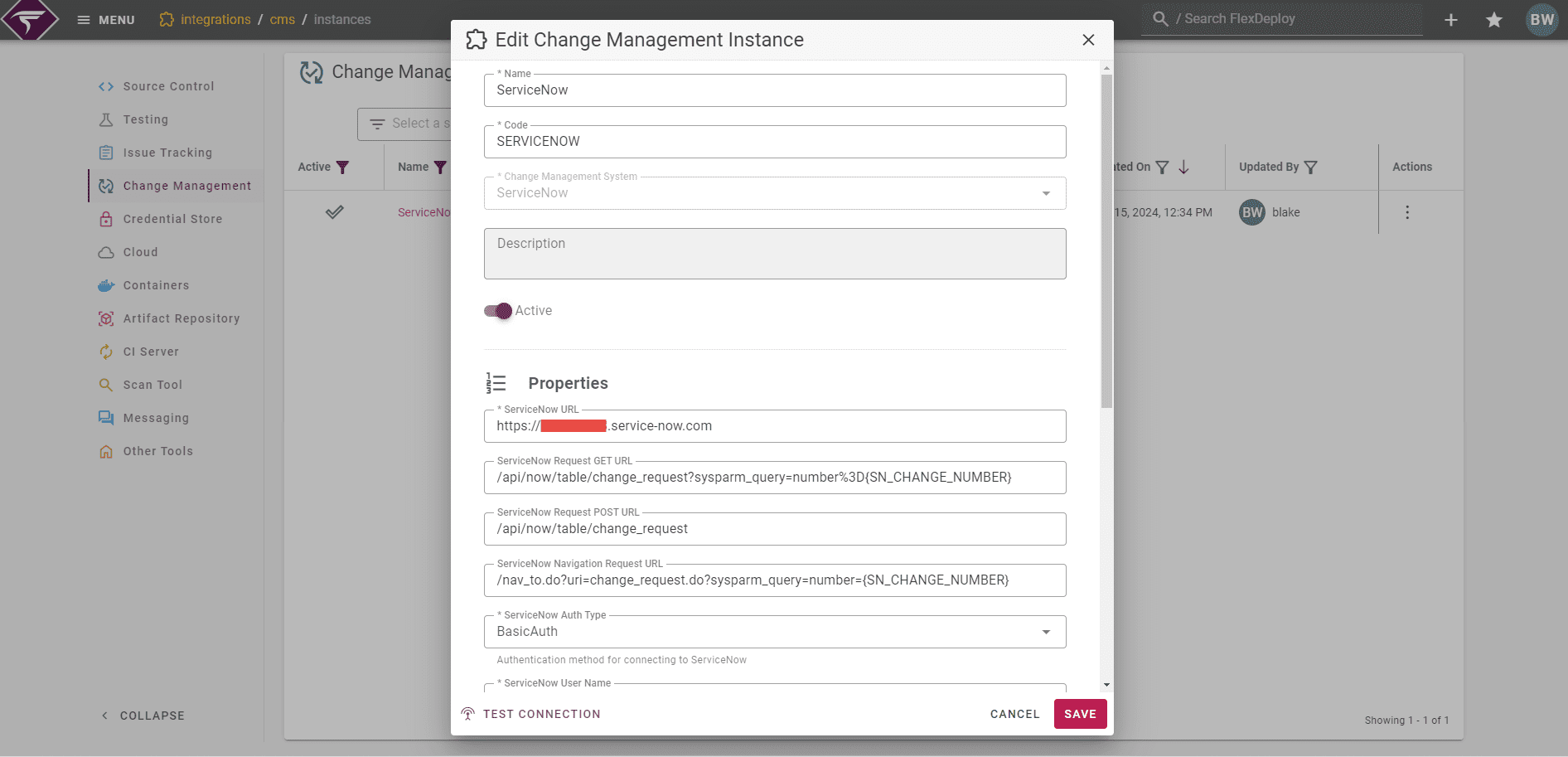
Task: Click the Artifact Repository icon
Action: tap(106, 318)
